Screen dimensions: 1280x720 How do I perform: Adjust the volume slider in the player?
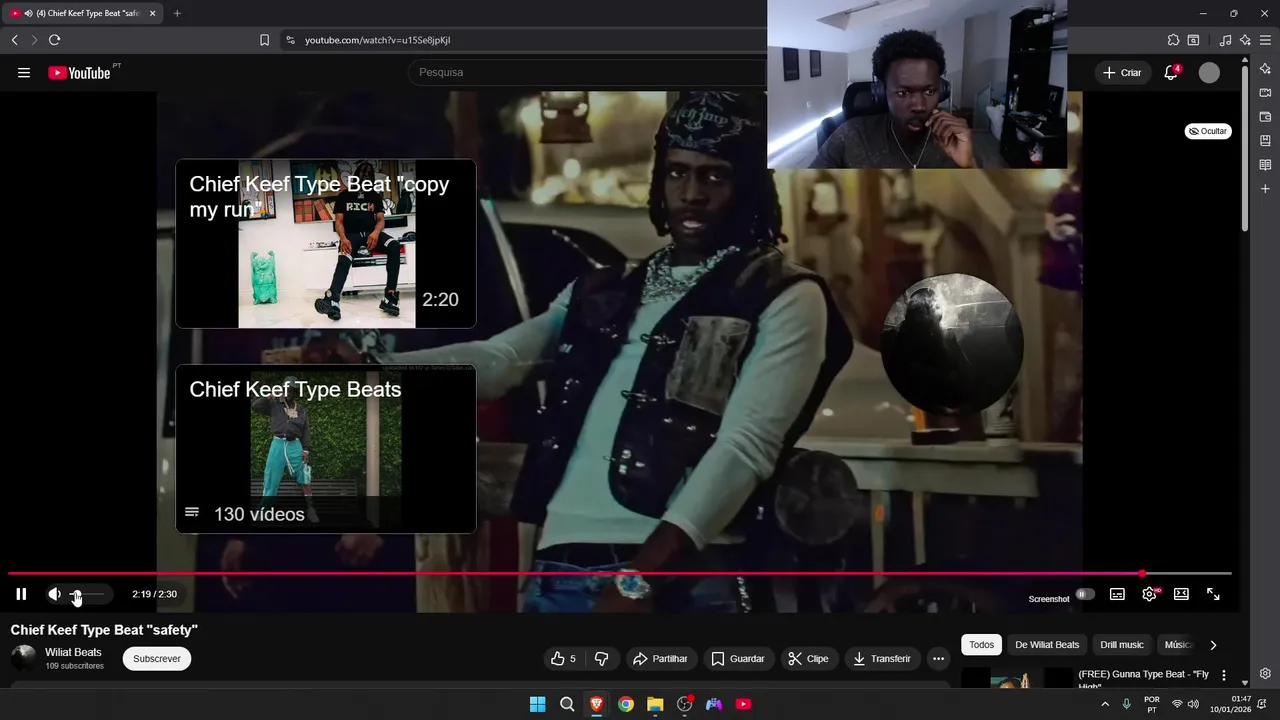87,594
